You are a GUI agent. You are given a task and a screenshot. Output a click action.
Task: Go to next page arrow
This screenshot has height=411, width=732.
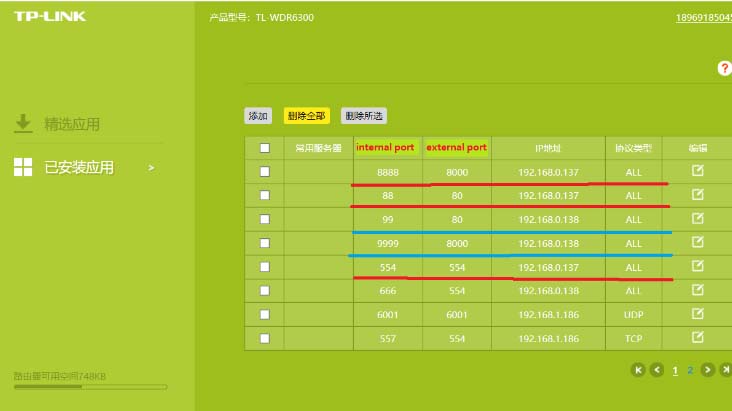point(708,370)
